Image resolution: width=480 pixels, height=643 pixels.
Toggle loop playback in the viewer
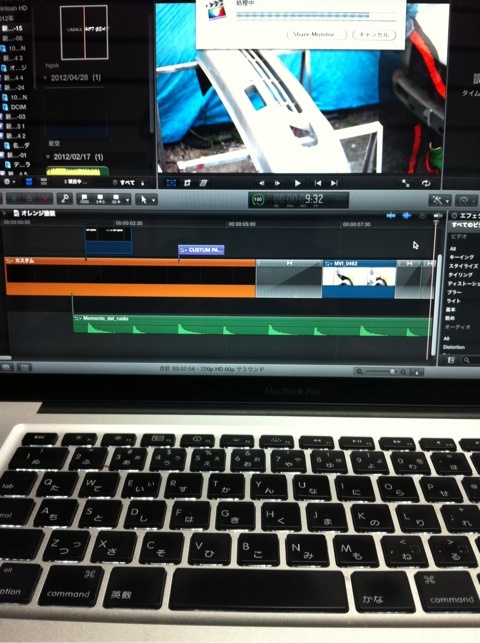(x=426, y=183)
